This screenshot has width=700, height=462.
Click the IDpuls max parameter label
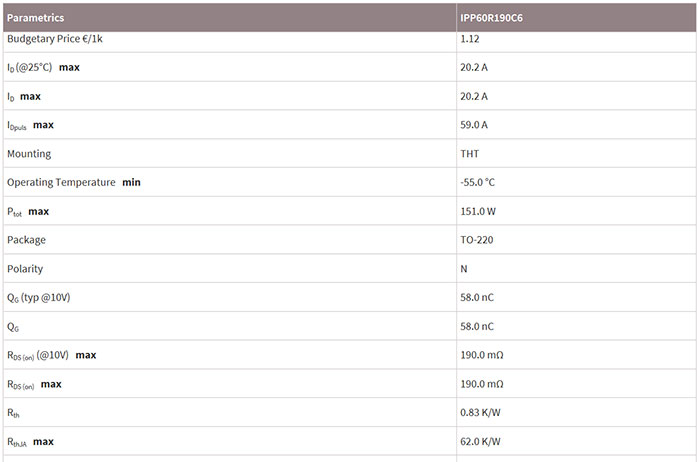point(30,125)
